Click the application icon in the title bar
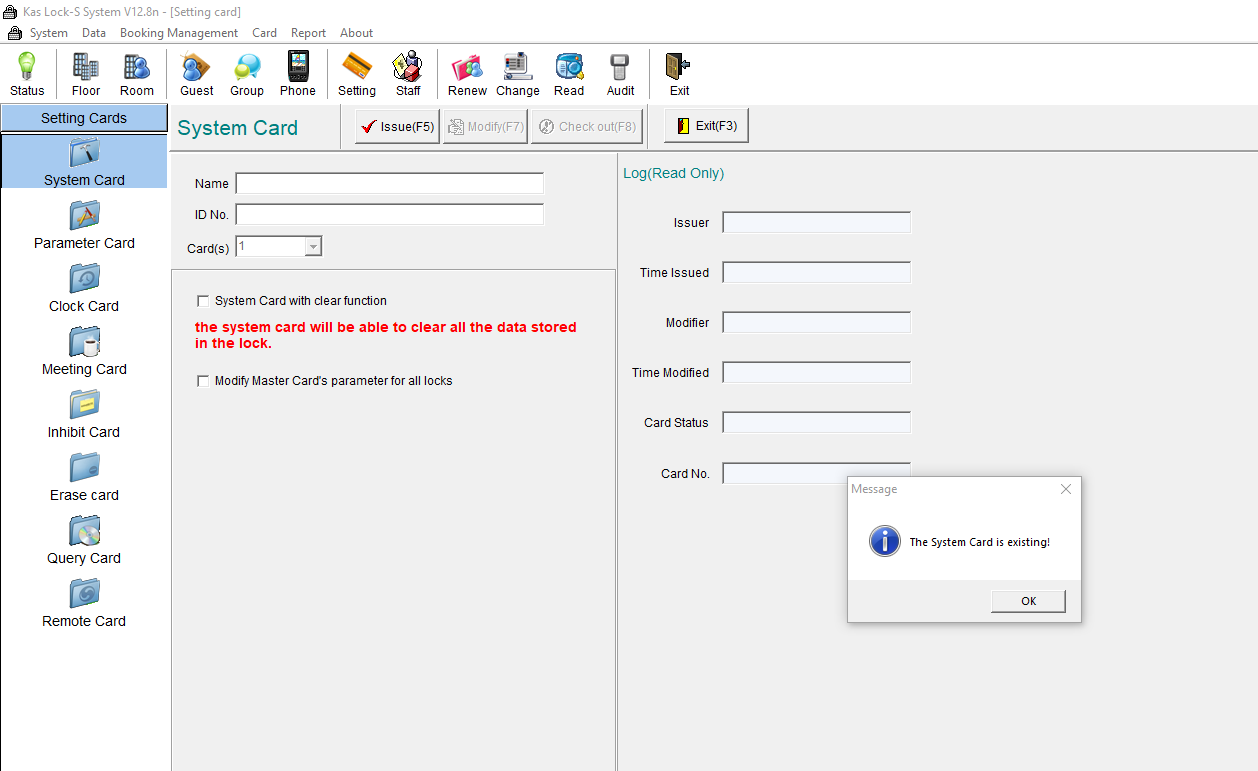 click(x=11, y=12)
